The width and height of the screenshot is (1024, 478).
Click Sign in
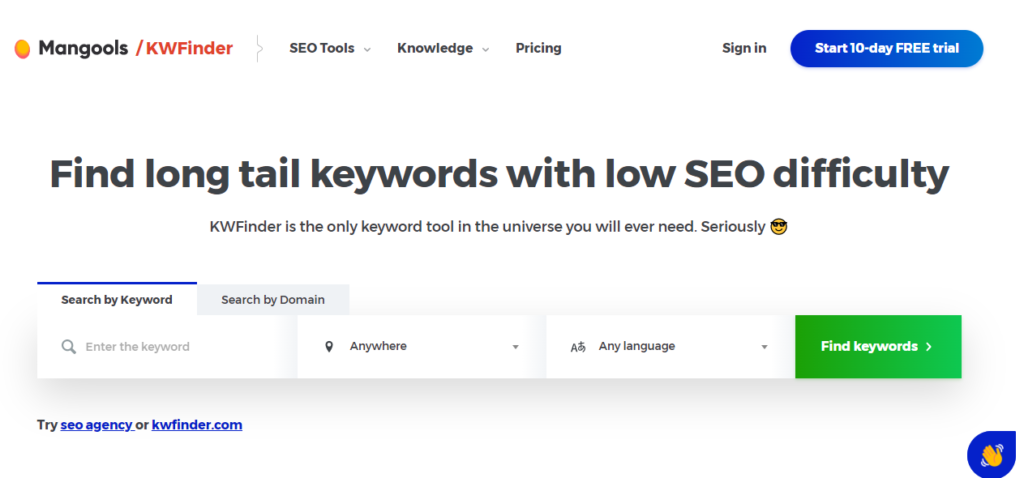pos(744,48)
